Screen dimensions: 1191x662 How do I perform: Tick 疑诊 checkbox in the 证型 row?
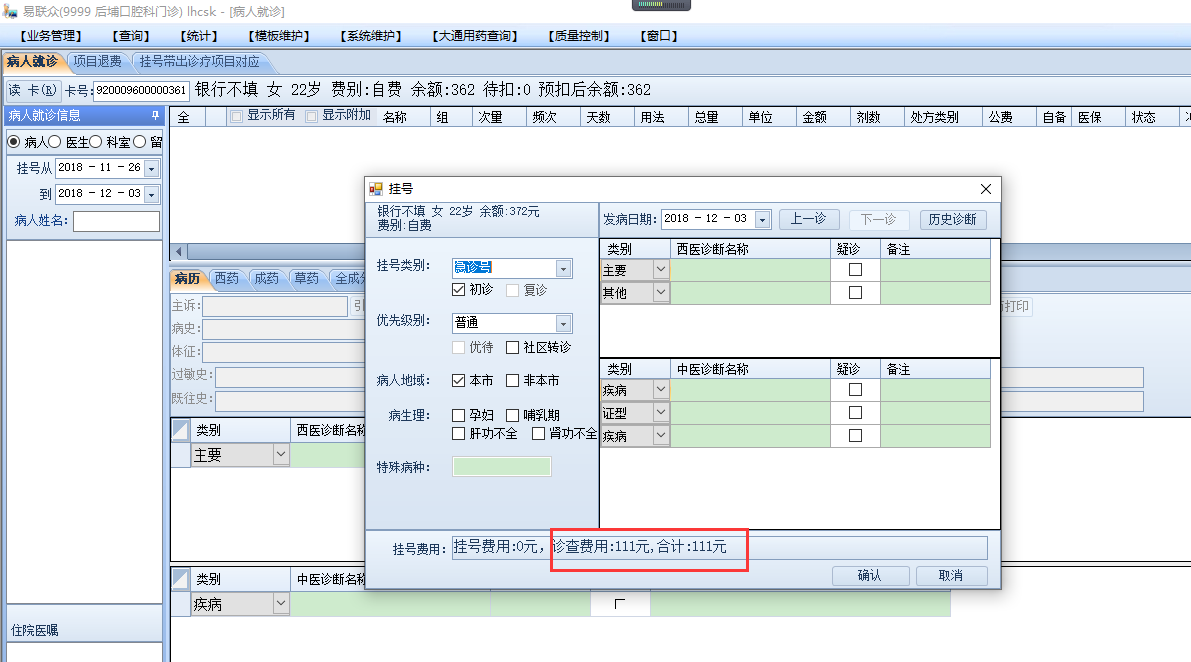[x=855, y=412]
